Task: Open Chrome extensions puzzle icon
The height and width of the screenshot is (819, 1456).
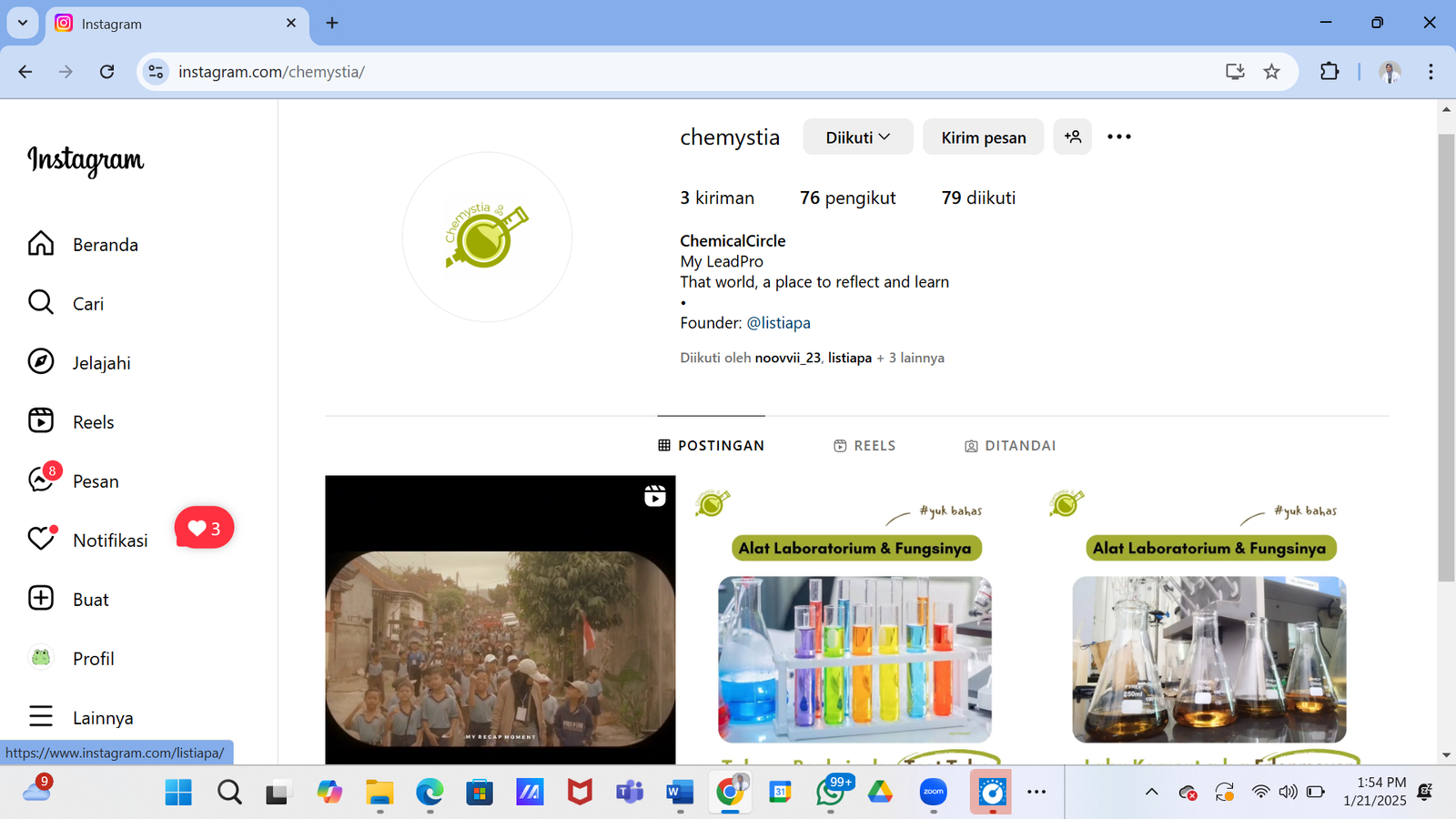Action: click(1330, 72)
